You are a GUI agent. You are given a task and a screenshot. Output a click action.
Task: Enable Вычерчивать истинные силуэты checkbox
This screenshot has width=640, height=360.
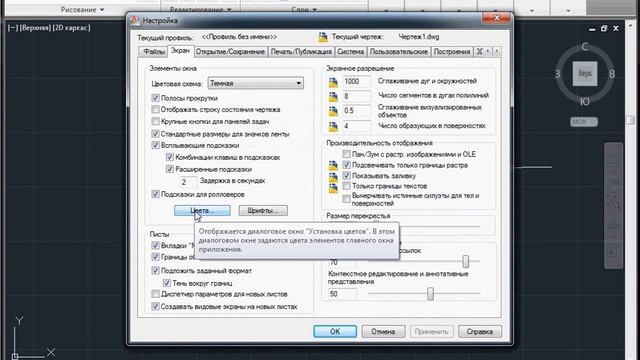click(346, 199)
